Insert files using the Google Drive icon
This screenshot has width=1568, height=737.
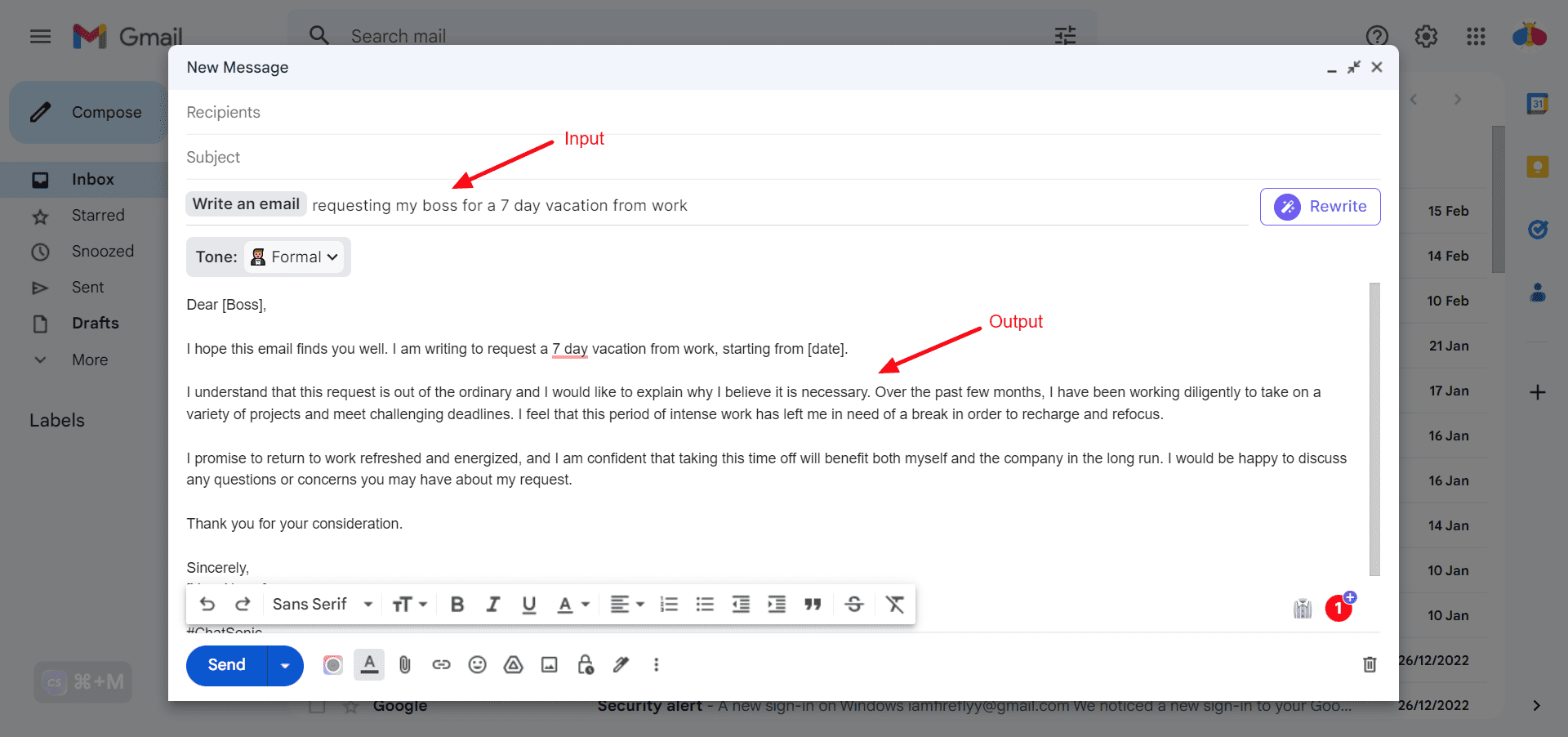pyautogui.click(x=513, y=665)
